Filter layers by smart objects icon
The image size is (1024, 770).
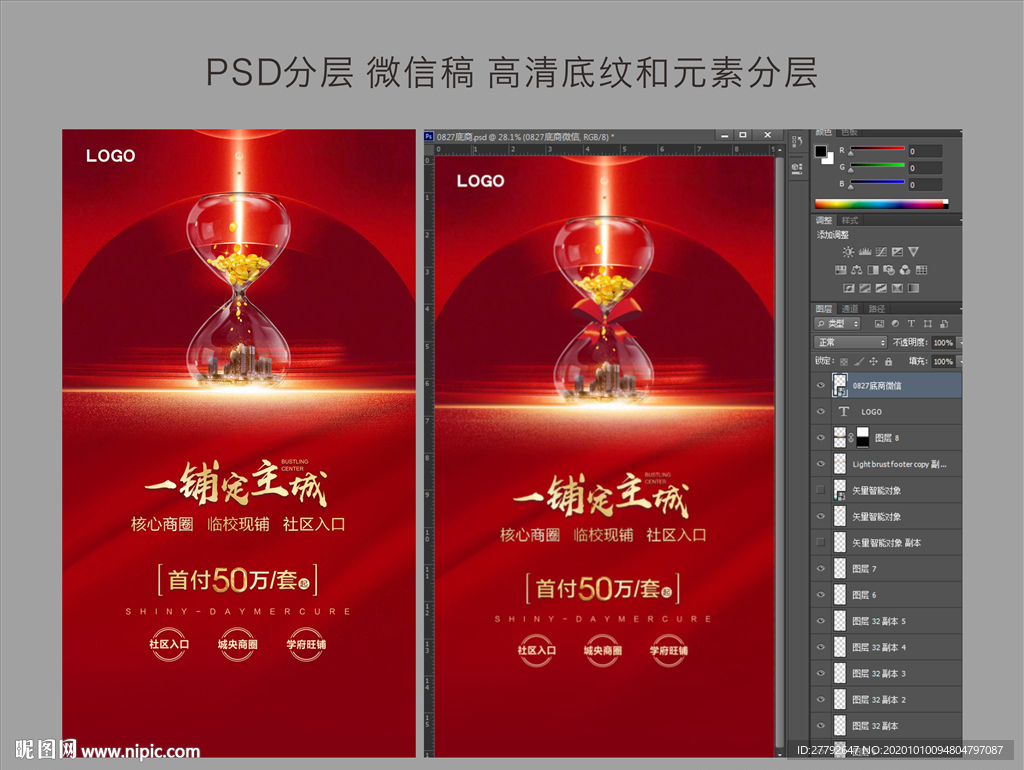[x=944, y=324]
